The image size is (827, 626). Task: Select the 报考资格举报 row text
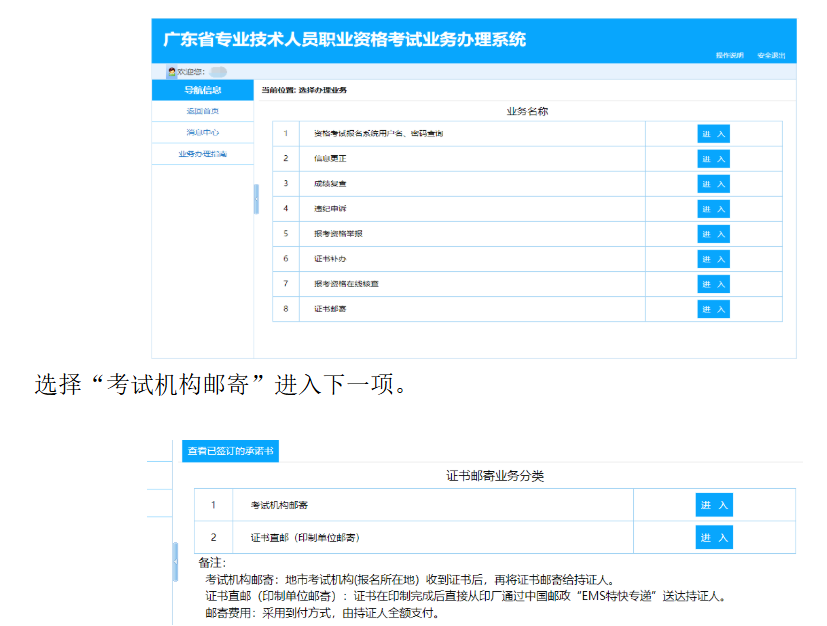coord(338,234)
